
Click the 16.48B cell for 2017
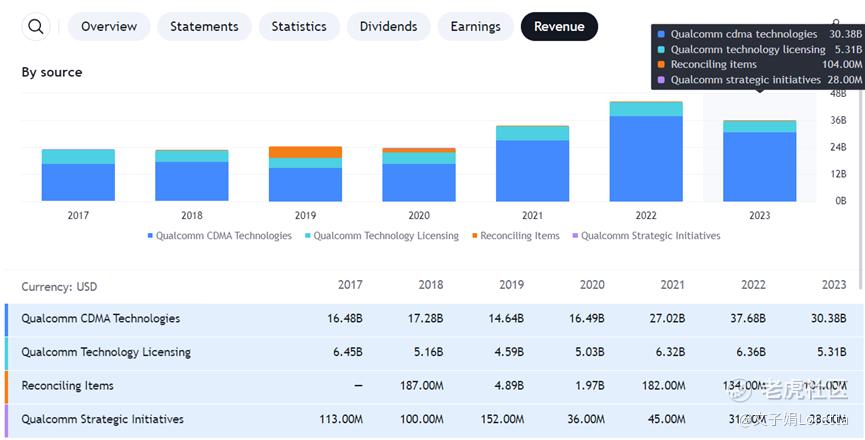(345, 318)
